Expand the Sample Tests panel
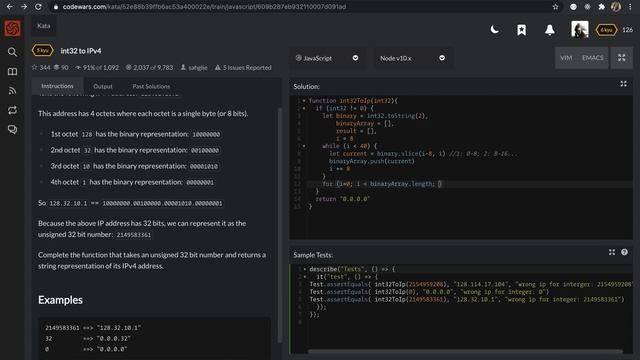This screenshot has height=360, width=640. 611,252
